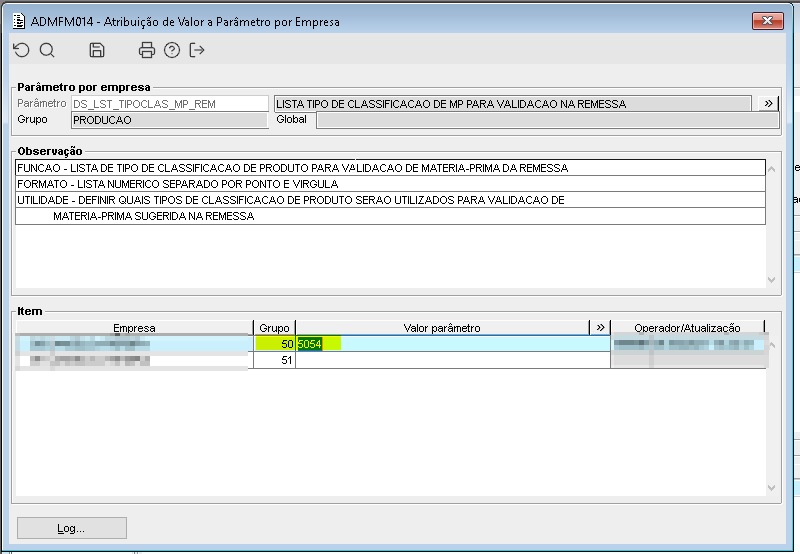The image size is (800, 554).
Task: Click the Grupo column header in Item
Action: point(274,328)
